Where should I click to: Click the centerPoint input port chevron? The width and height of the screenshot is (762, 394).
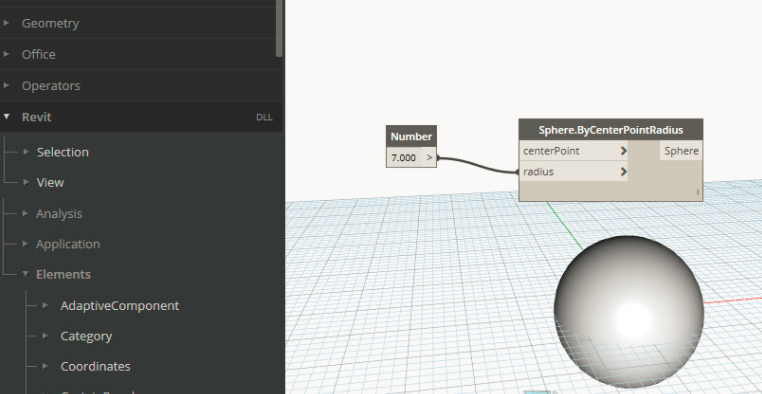[623, 151]
